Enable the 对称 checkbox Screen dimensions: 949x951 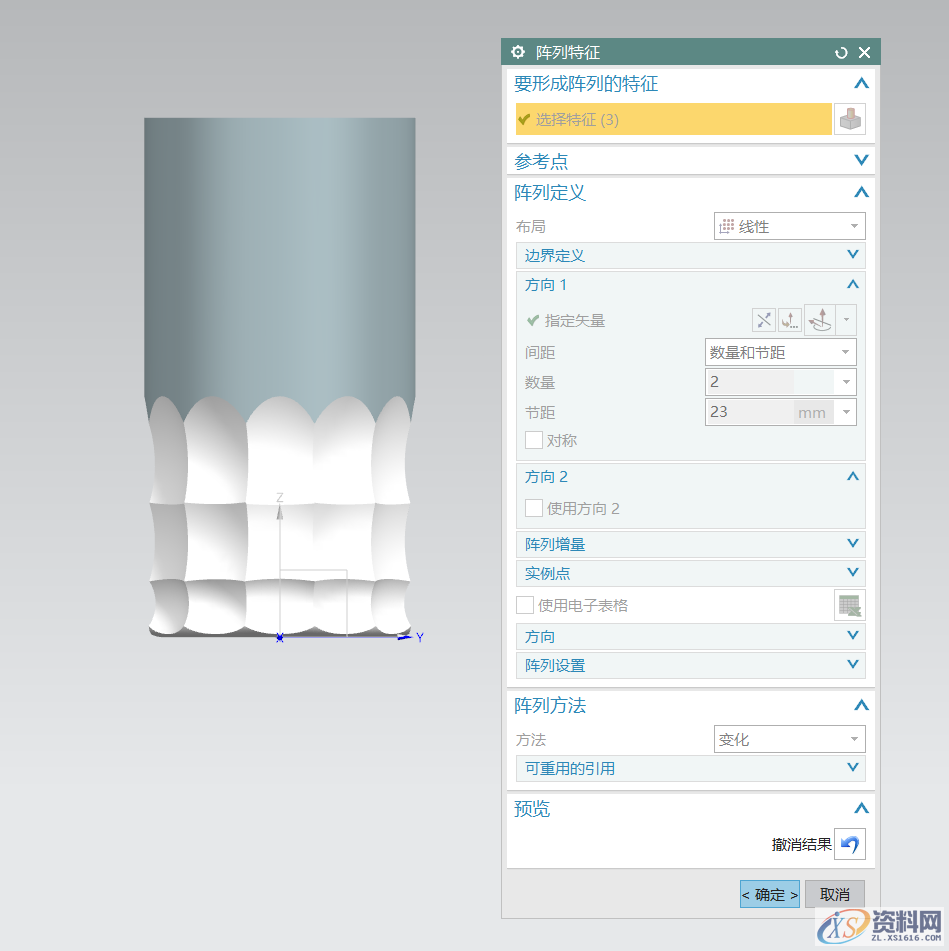click(x=534, y=440)
